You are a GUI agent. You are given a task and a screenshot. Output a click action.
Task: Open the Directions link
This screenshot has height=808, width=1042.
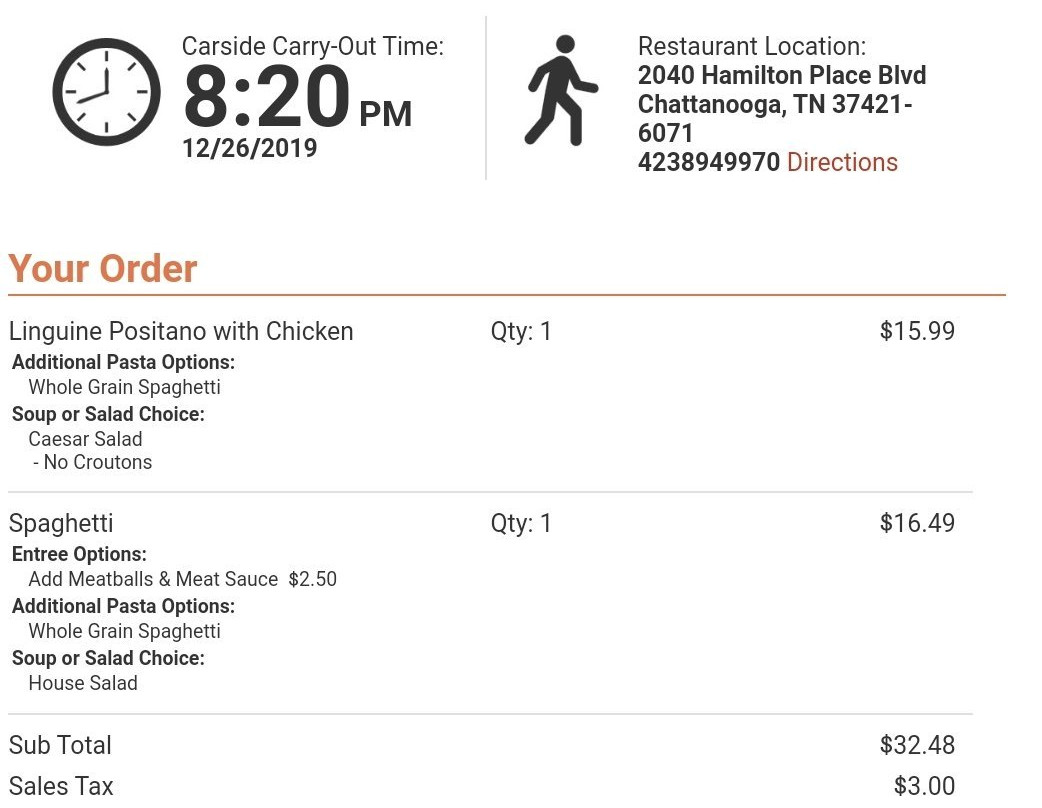(842, 162)
